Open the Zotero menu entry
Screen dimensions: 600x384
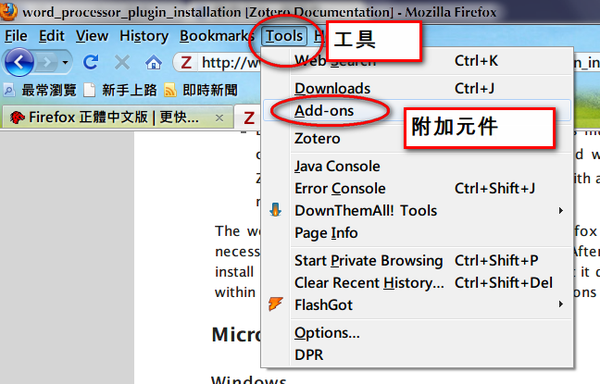tap(417, 138)
